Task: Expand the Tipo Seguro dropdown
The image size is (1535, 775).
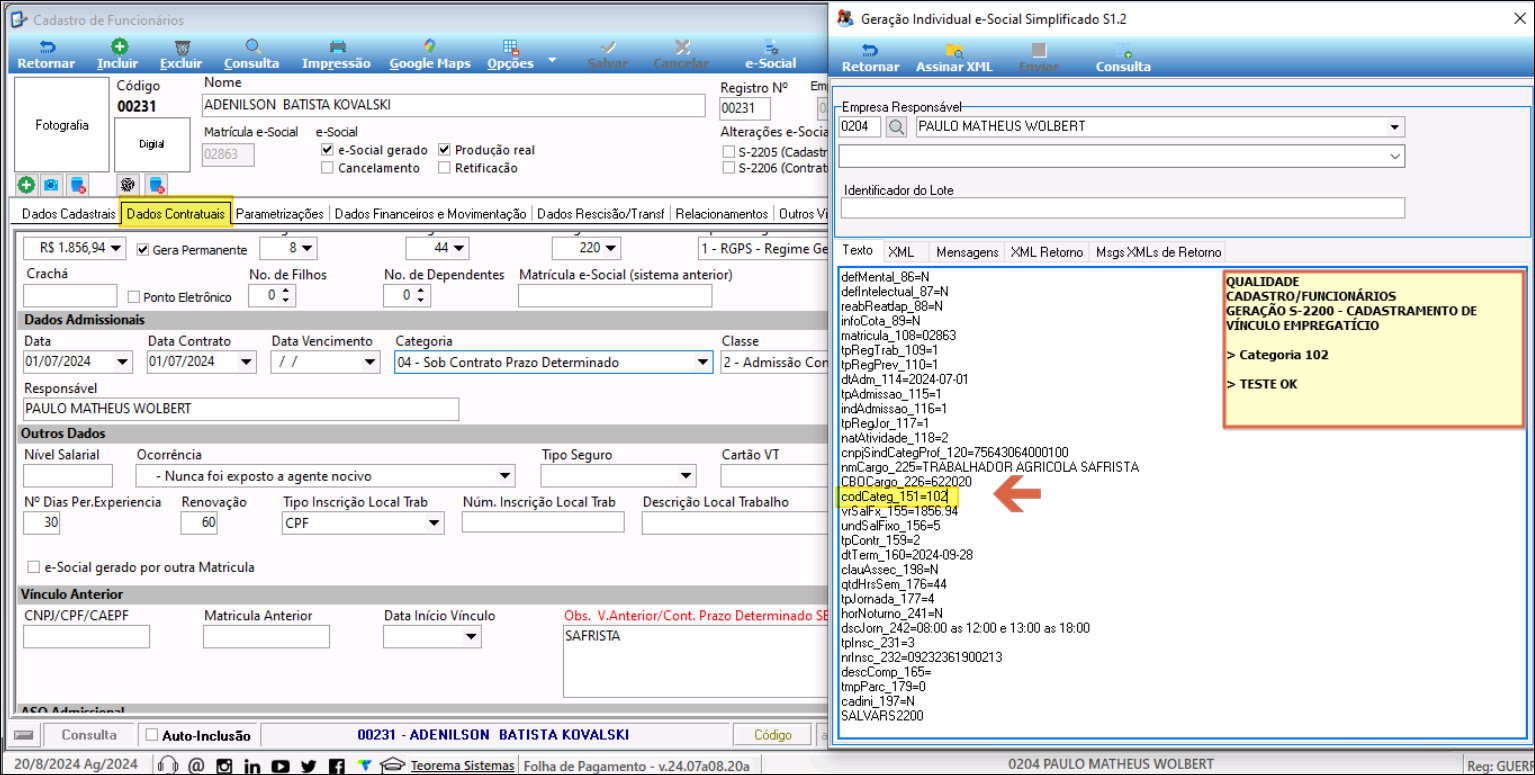Action: click(x=686, y=476)
